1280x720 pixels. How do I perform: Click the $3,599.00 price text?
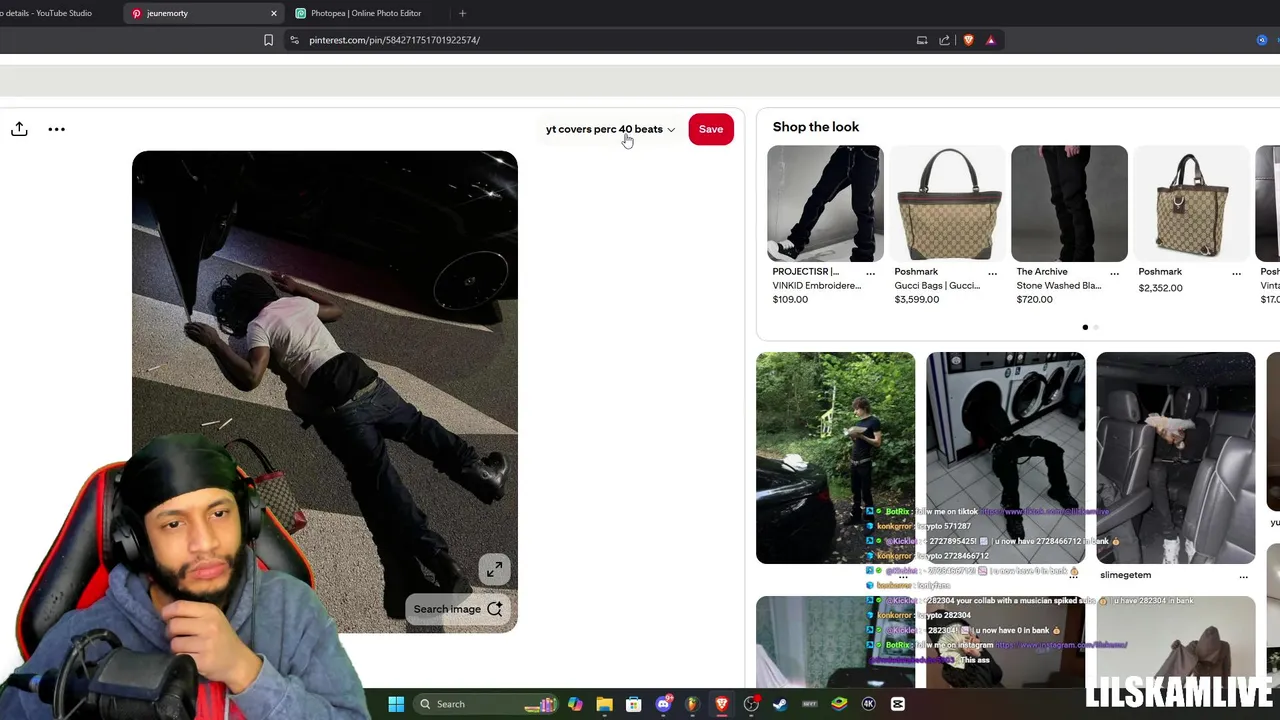click(916, 300)
